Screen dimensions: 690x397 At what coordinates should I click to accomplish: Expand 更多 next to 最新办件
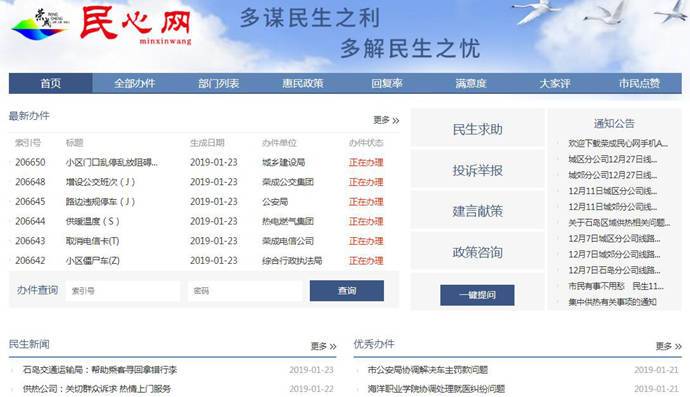click(x=386, y=120)
